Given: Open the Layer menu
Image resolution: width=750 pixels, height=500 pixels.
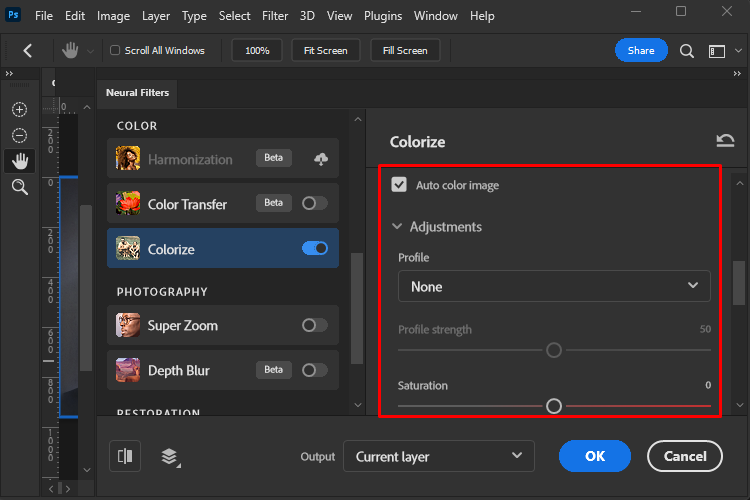Looking at the screenshot, I should pos(156,16).
